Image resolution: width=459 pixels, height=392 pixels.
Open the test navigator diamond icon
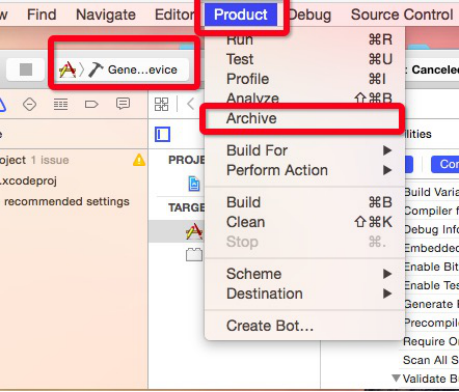[29, 105]
